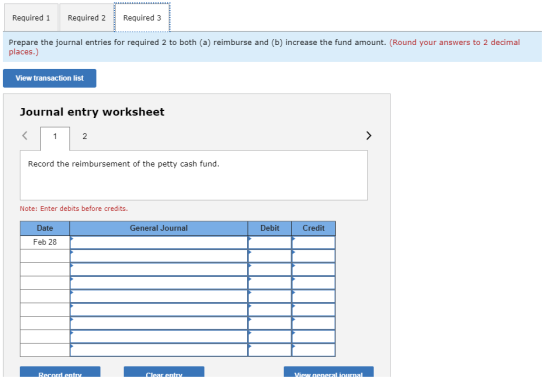Click Debit field in eighth row
Screen dimensions: 560x378
pyautogui.click(x=270, y=337)
